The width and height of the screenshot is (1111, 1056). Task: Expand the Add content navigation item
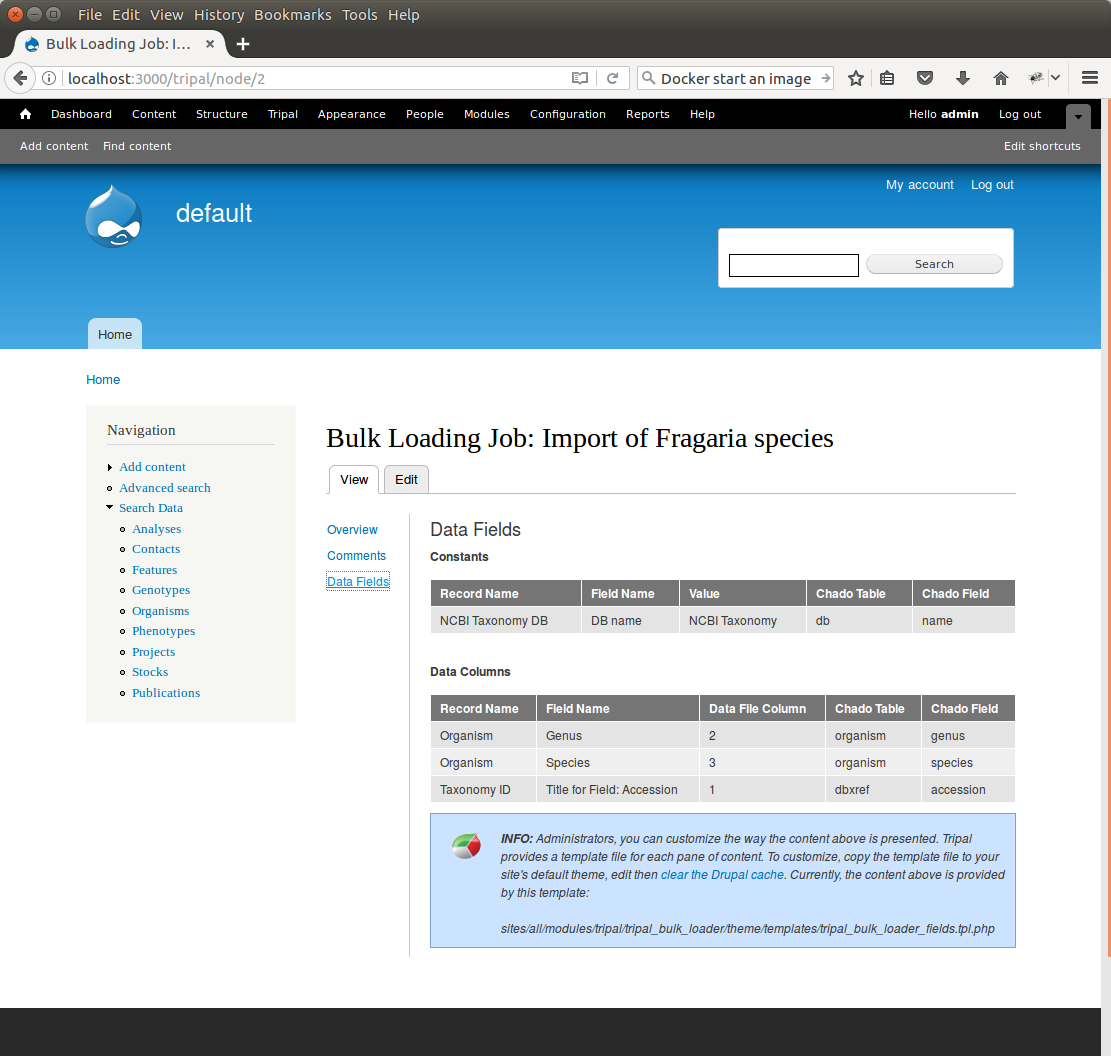(x=110, y=467)
